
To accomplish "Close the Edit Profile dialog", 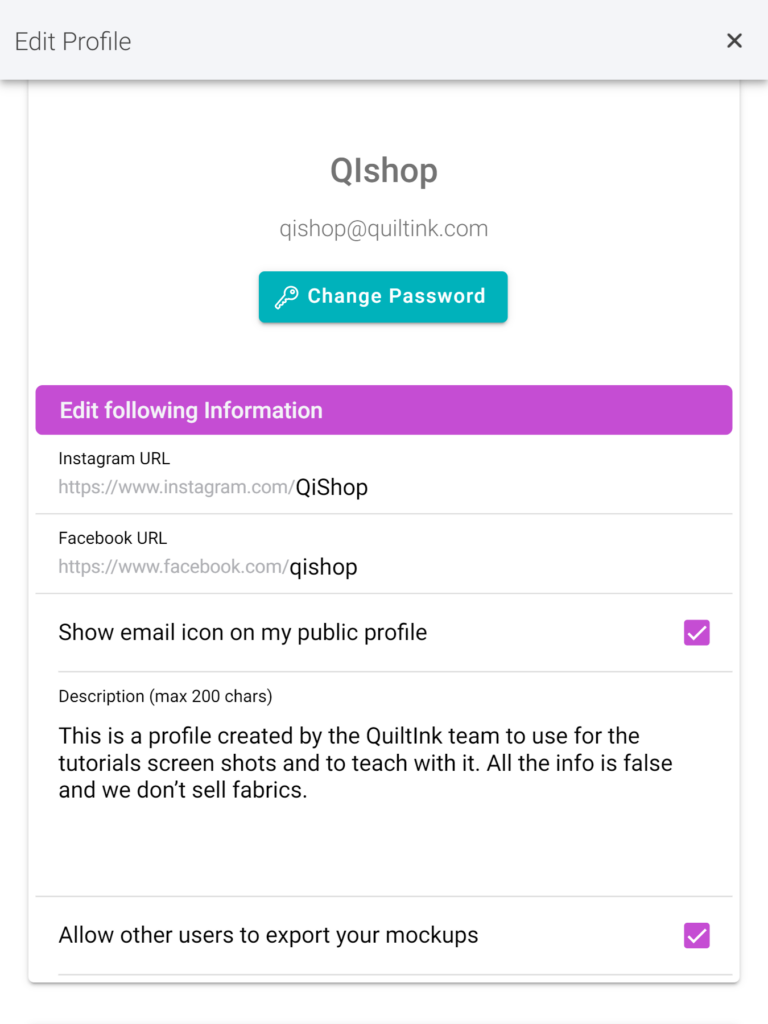I will coord(734,40).
